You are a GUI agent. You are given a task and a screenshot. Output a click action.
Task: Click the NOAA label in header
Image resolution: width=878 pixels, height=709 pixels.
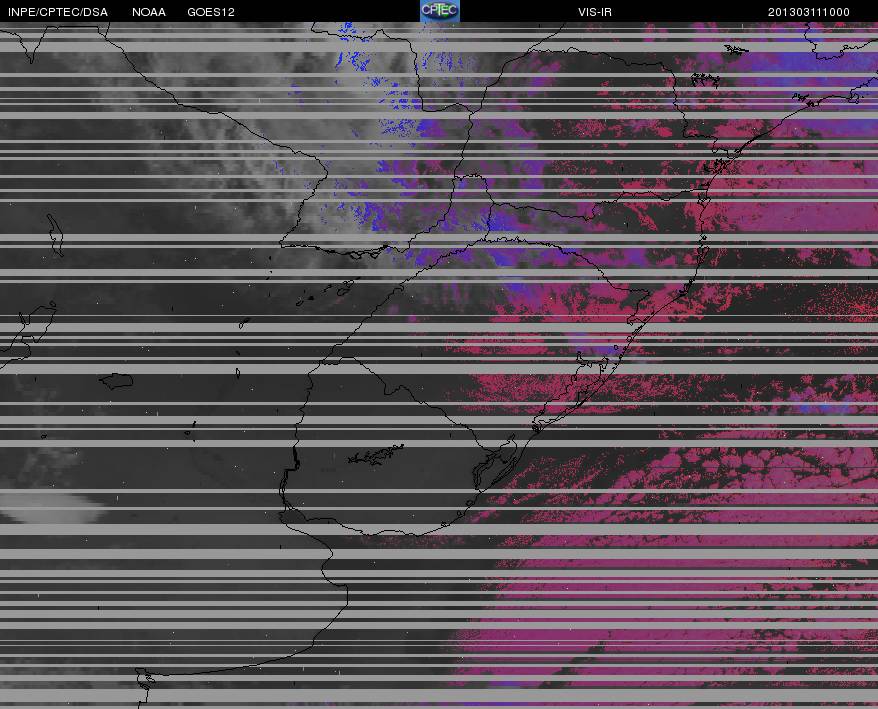[149, 12]
